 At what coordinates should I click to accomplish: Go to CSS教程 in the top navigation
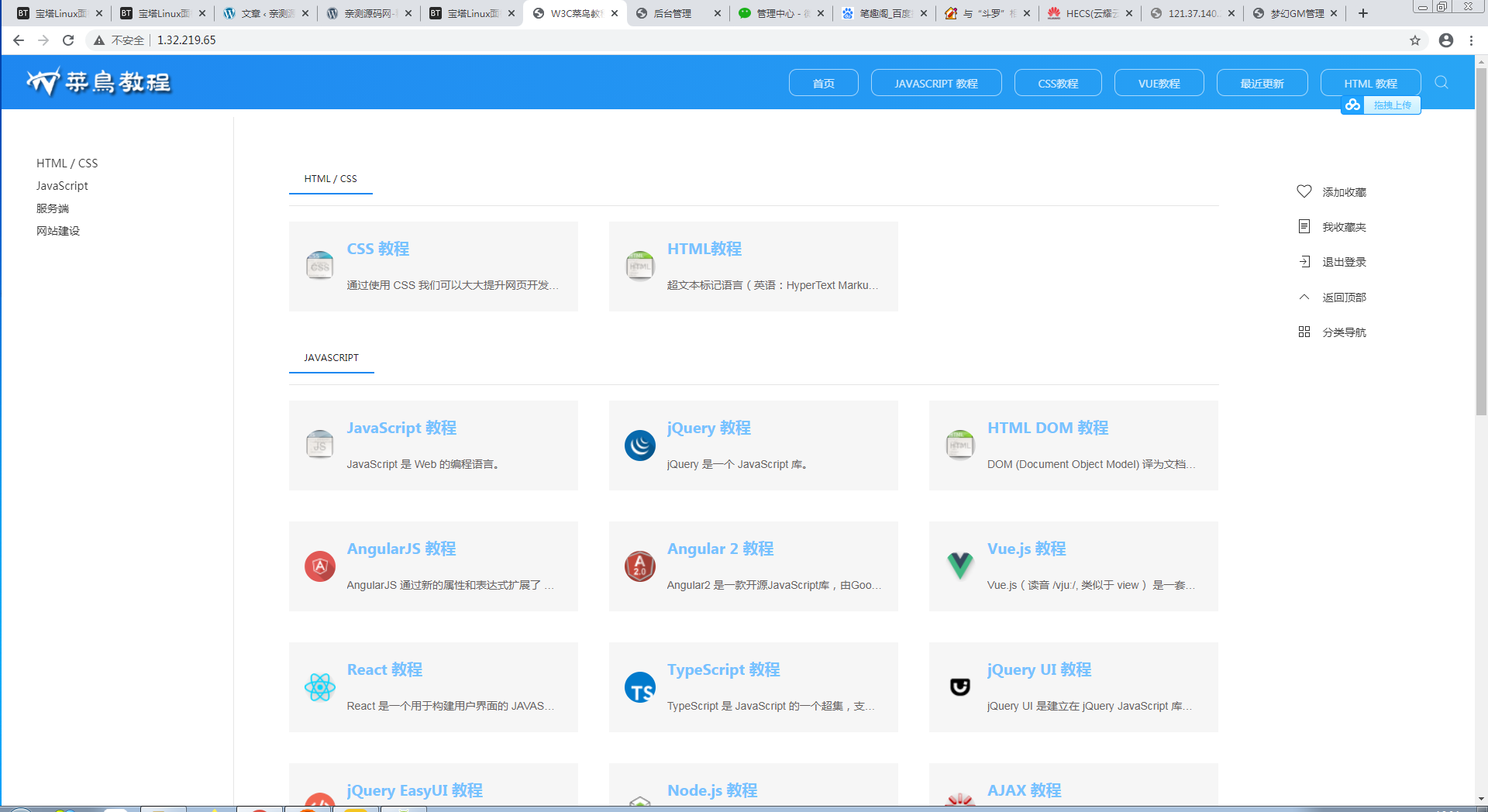click(x=1058, y=83)
